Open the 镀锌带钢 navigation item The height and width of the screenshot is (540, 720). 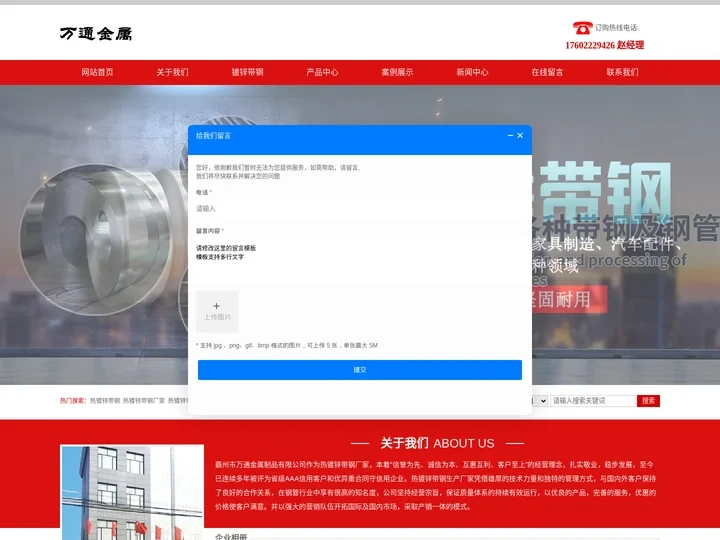pyautogui.click(x=248, y=72)
